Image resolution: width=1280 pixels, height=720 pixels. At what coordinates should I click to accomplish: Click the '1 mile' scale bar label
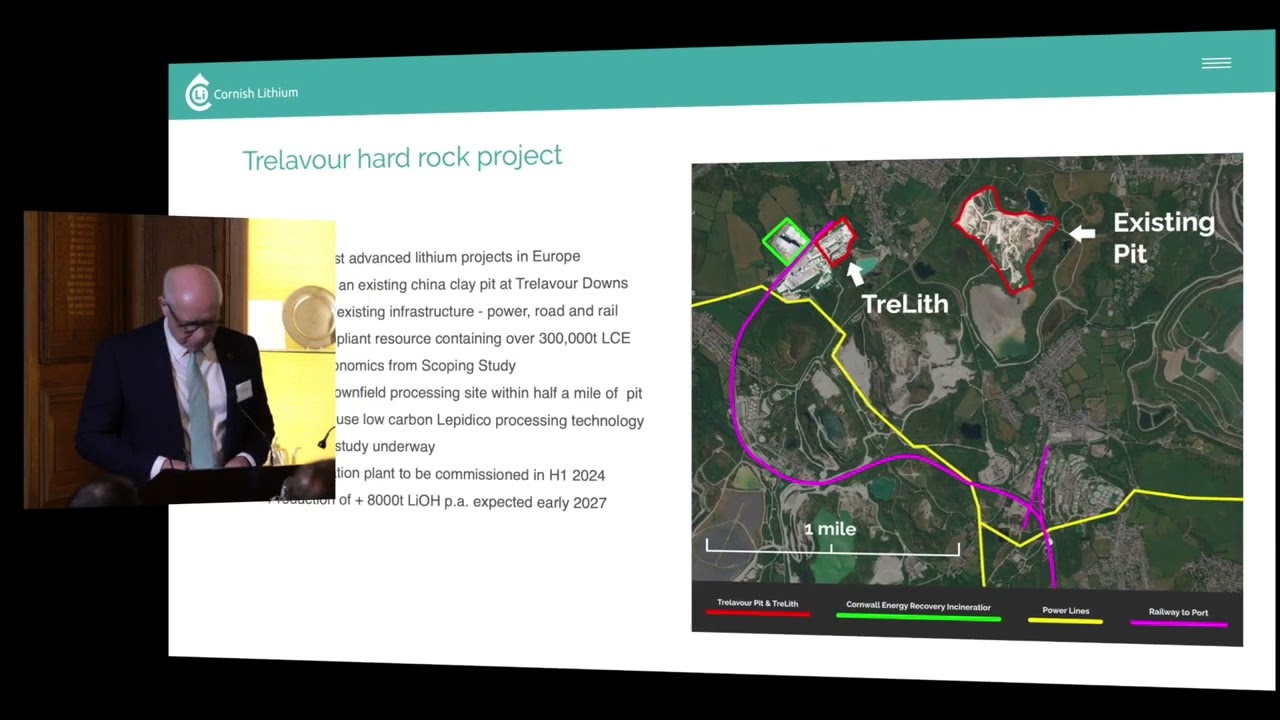pos(830,529)
